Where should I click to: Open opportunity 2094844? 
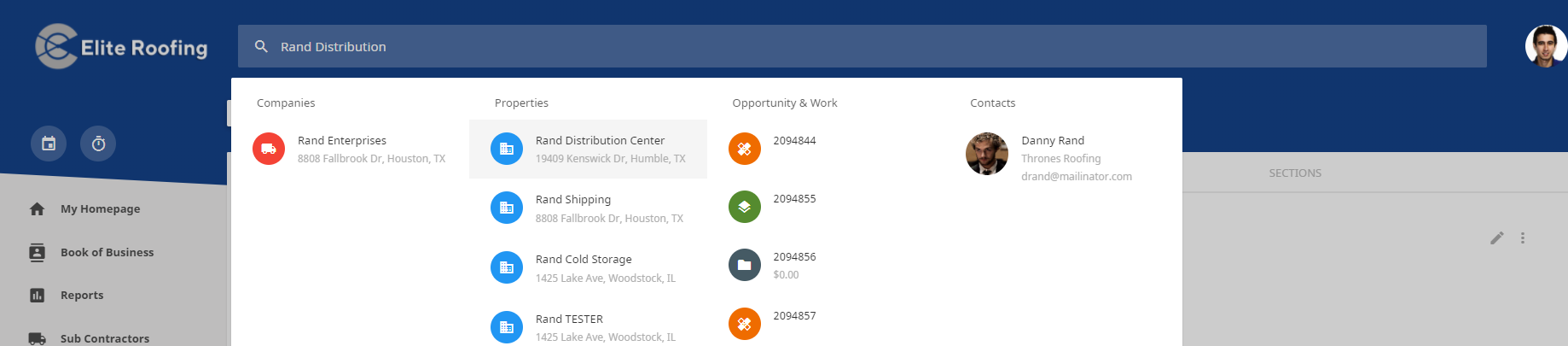pyautogui.click(x=794, y=140)
